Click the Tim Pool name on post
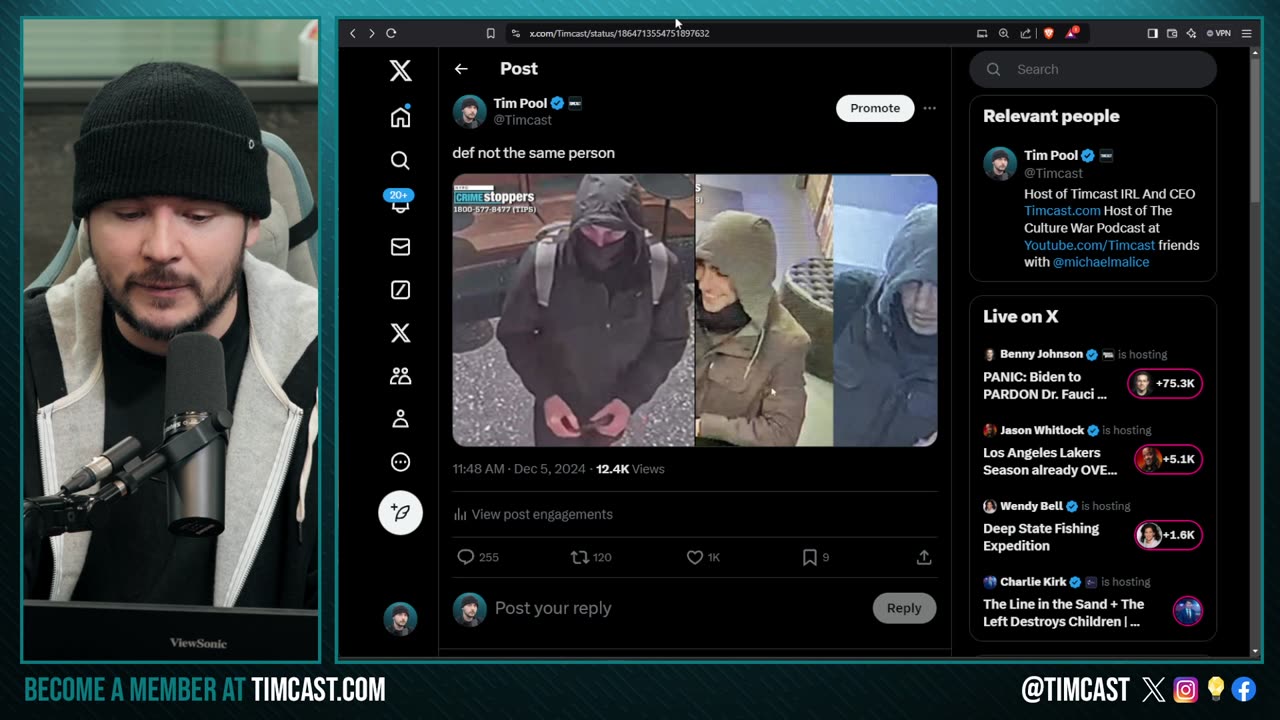 coord(520,103)
